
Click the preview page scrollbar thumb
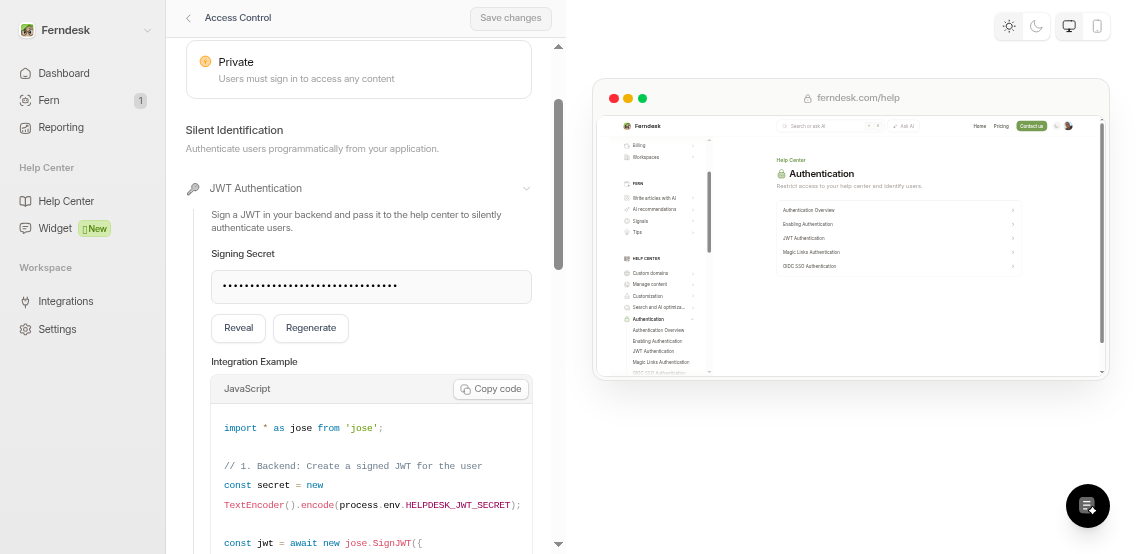click(1102, 232)
